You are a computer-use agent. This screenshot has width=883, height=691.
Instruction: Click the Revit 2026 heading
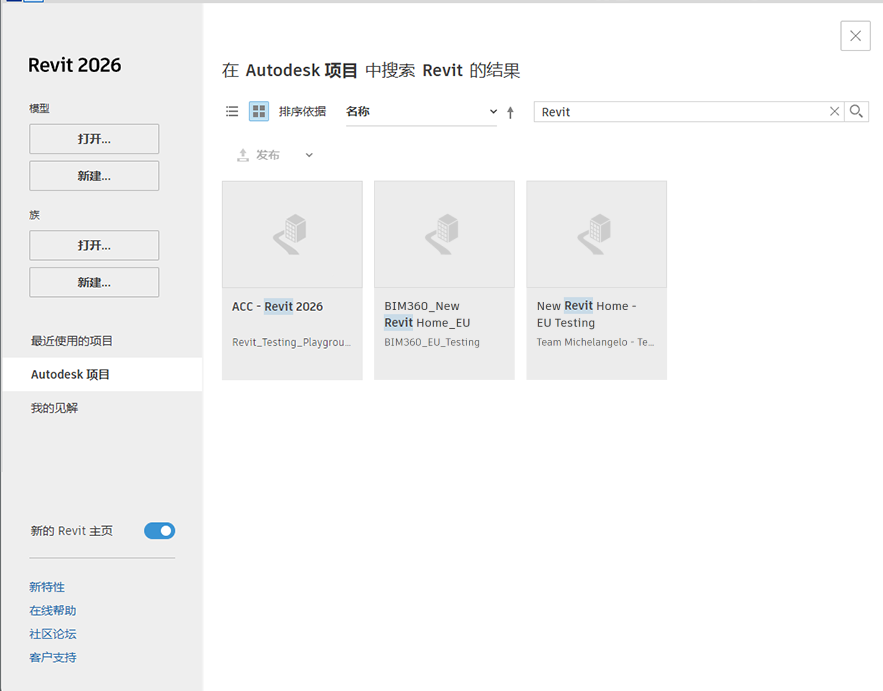[74, 65]
